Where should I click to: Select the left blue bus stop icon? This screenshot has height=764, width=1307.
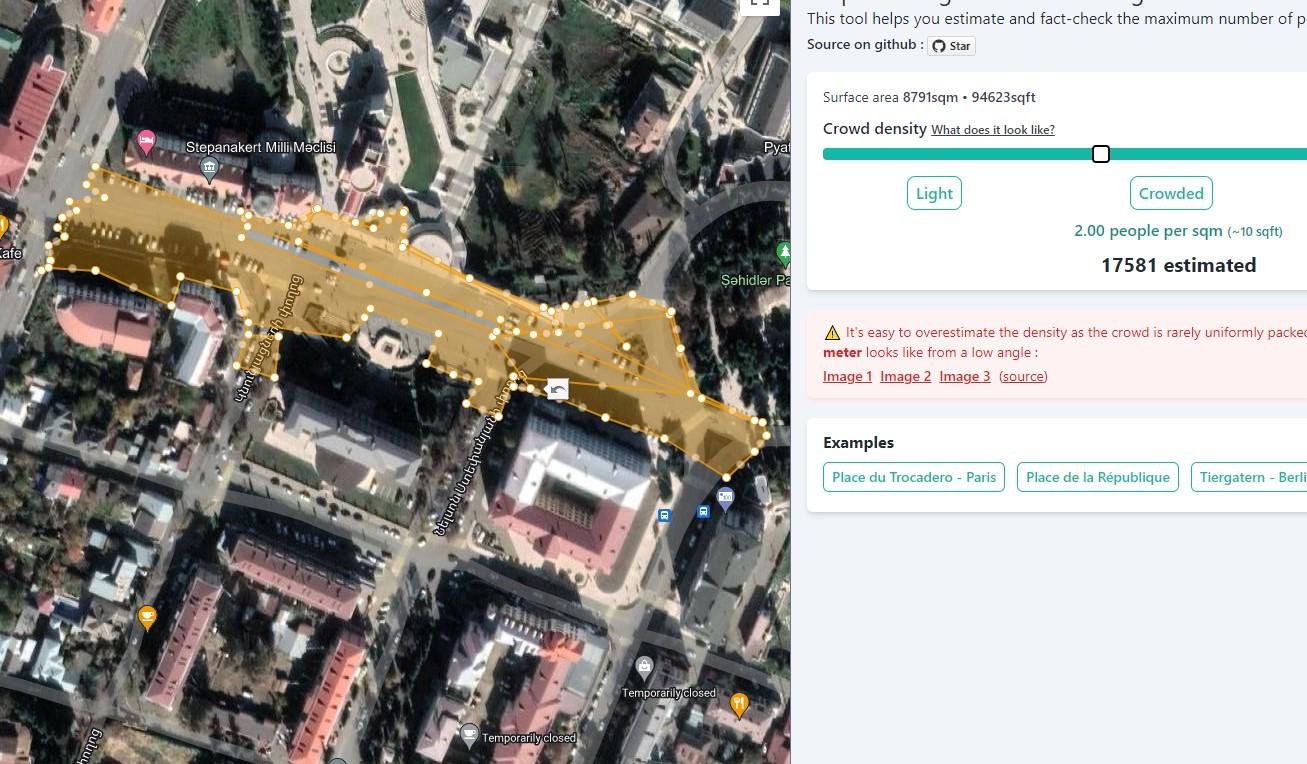[x=664, y=515]
